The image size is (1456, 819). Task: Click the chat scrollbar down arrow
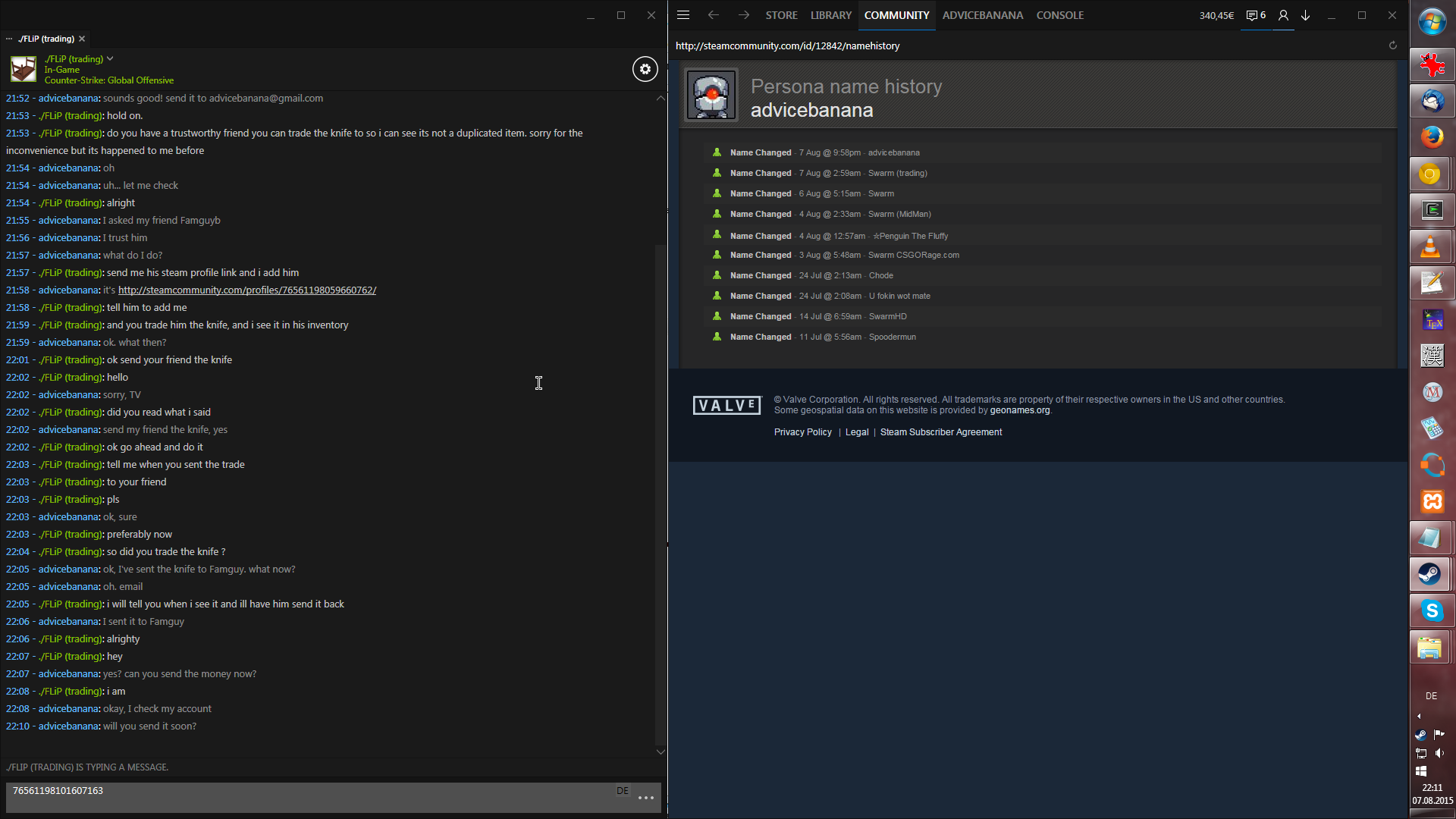[661, 752]
